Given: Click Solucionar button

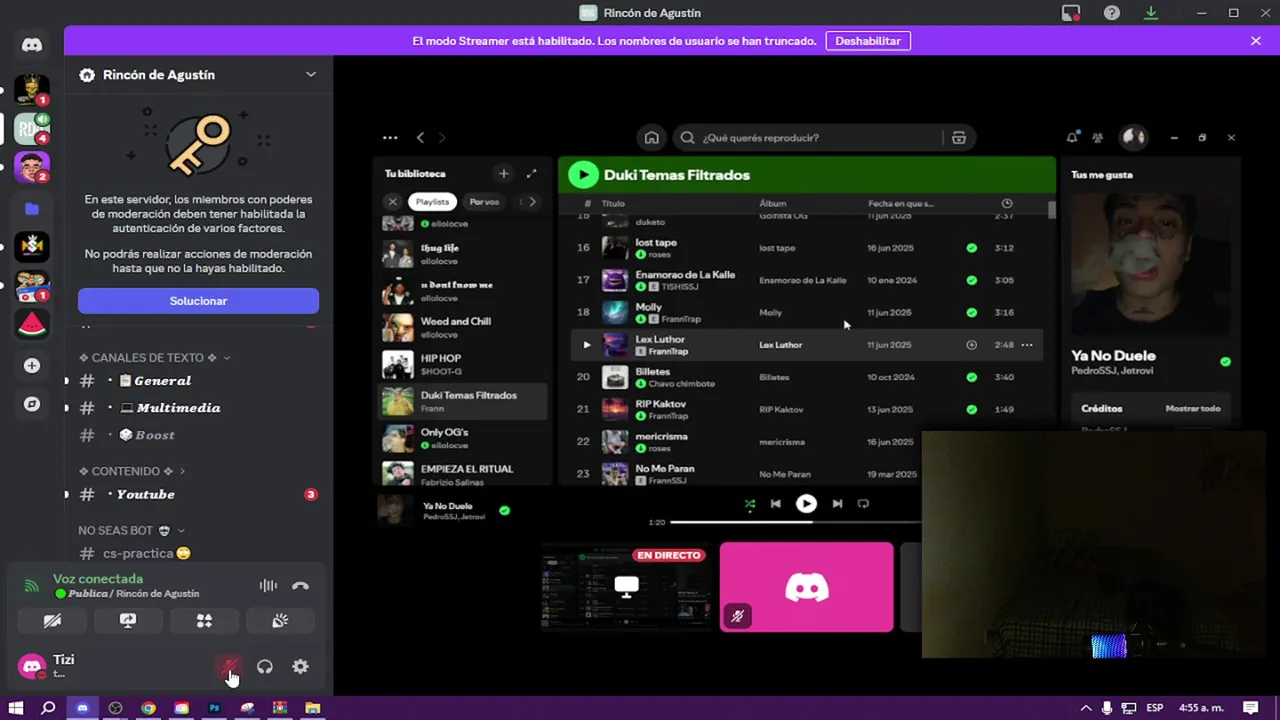Looking at the screenshot, I should point(198,301).
